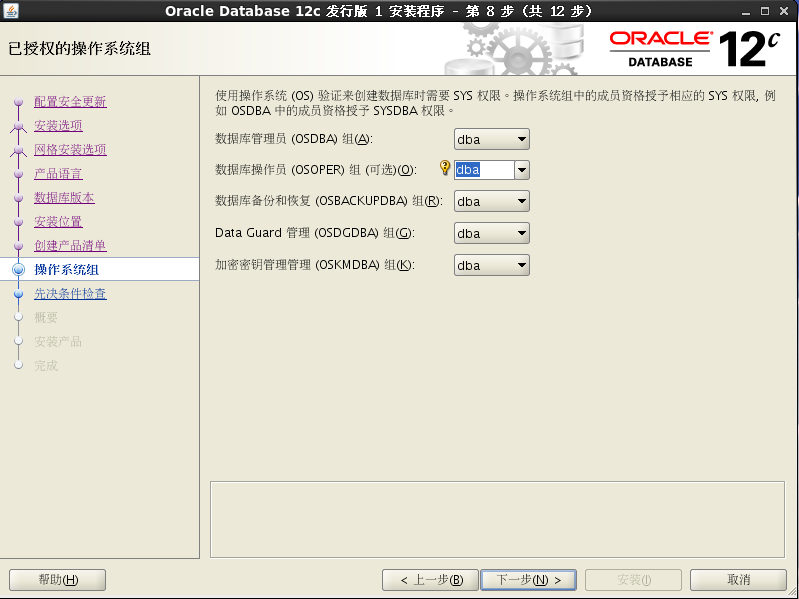Screen dimensions: 799x599
Task: Go to the 先决条件检查 step
Action: click(70, 293)
